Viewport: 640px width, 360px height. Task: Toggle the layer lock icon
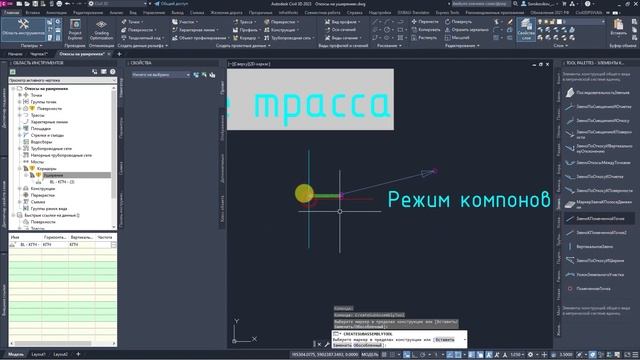coord(552,22)
